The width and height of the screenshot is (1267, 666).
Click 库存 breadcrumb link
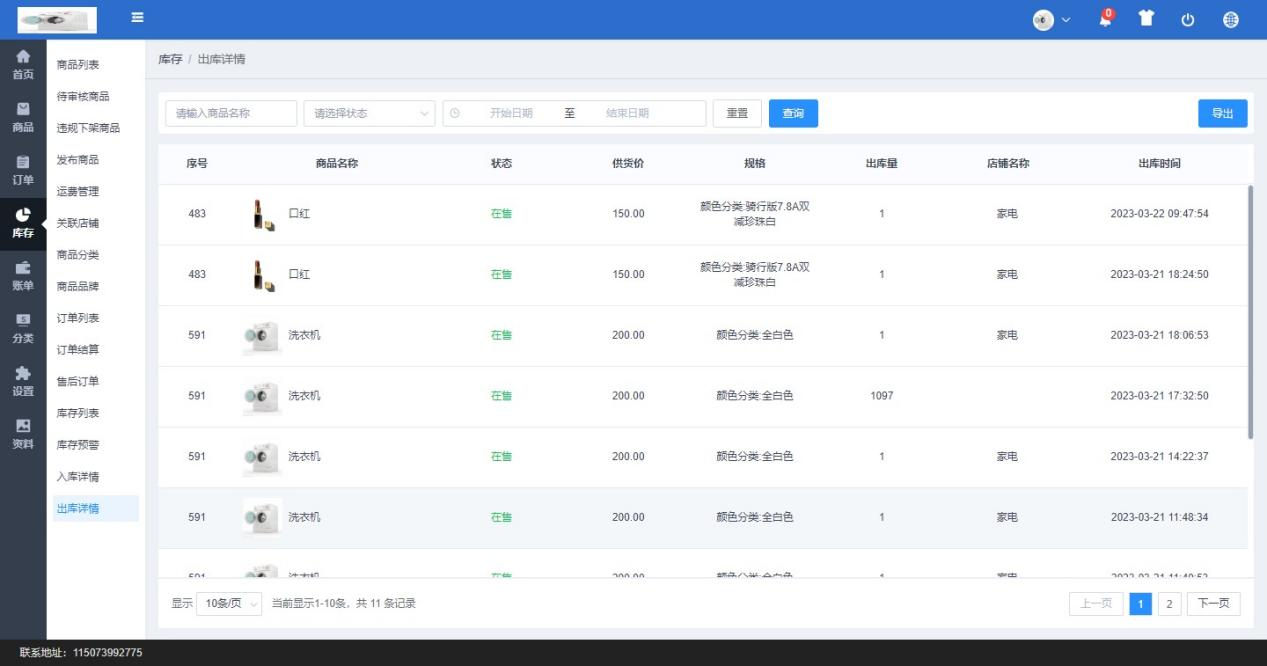[170, 59]
